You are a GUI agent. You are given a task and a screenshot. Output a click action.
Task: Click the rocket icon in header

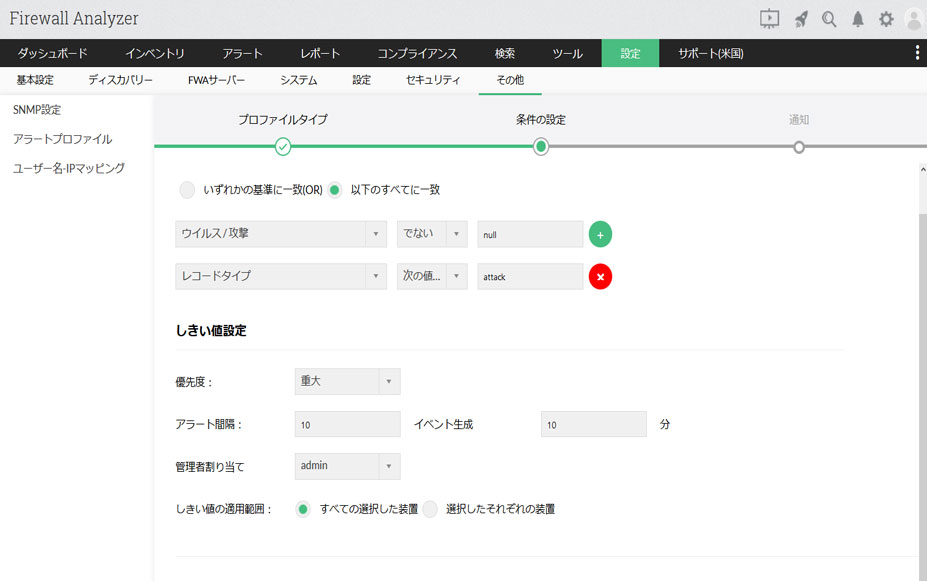[x=801, y=19]
